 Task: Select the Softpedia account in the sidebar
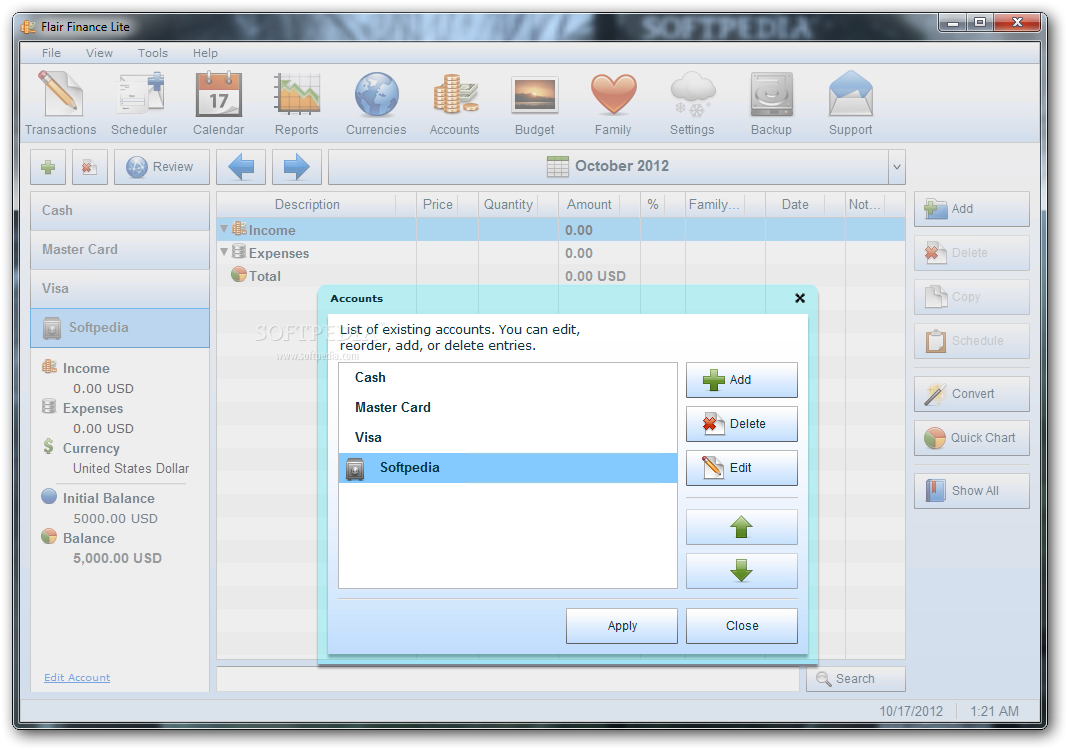point(120,328)
